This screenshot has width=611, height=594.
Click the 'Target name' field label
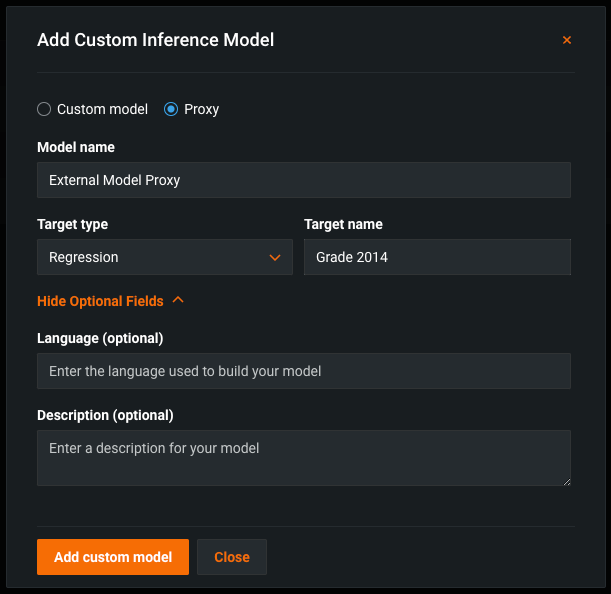pyautogui.click(x=343, y=224)
